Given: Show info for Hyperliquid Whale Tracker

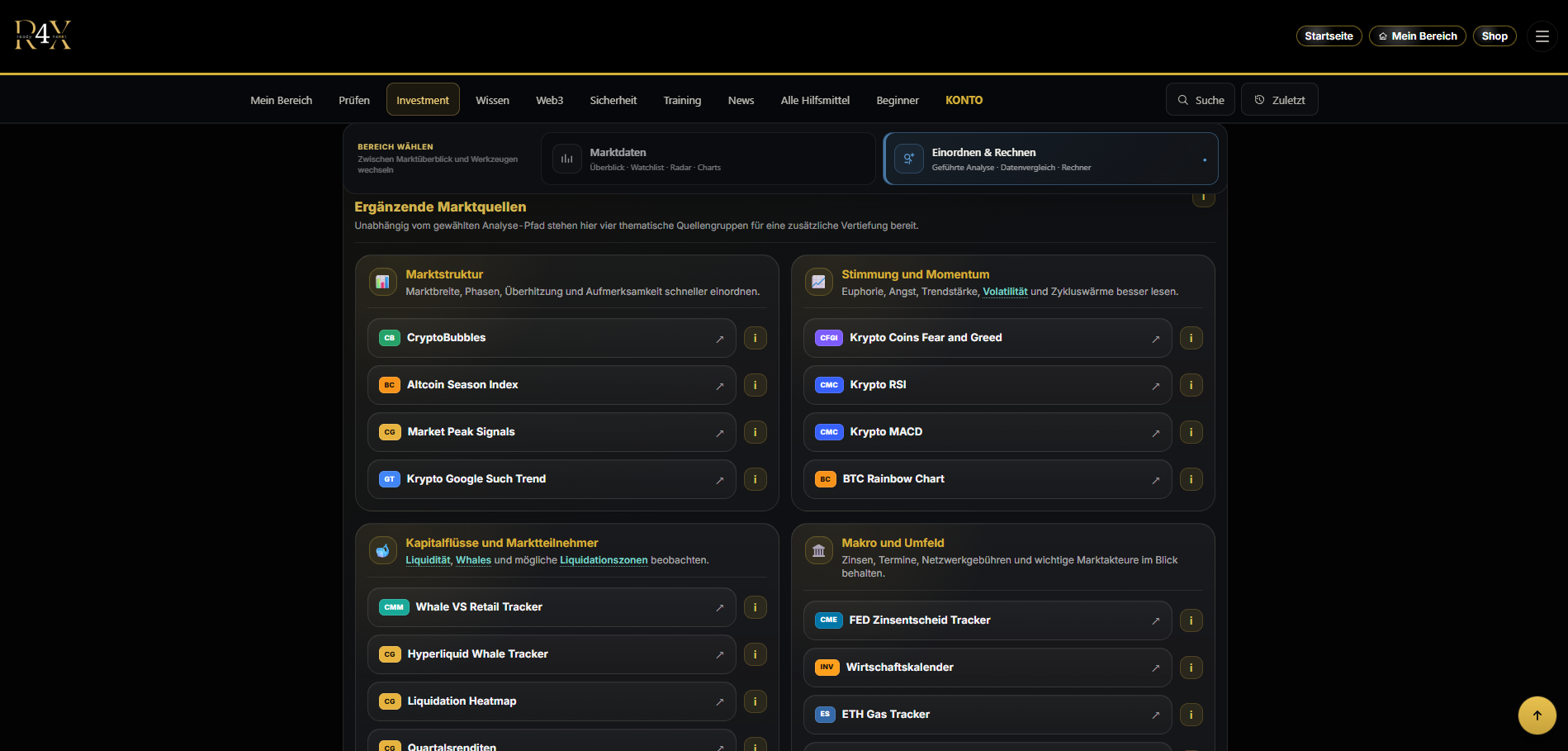Looking at the screenshot, I should pyautogui.click(x=755, y=654).
